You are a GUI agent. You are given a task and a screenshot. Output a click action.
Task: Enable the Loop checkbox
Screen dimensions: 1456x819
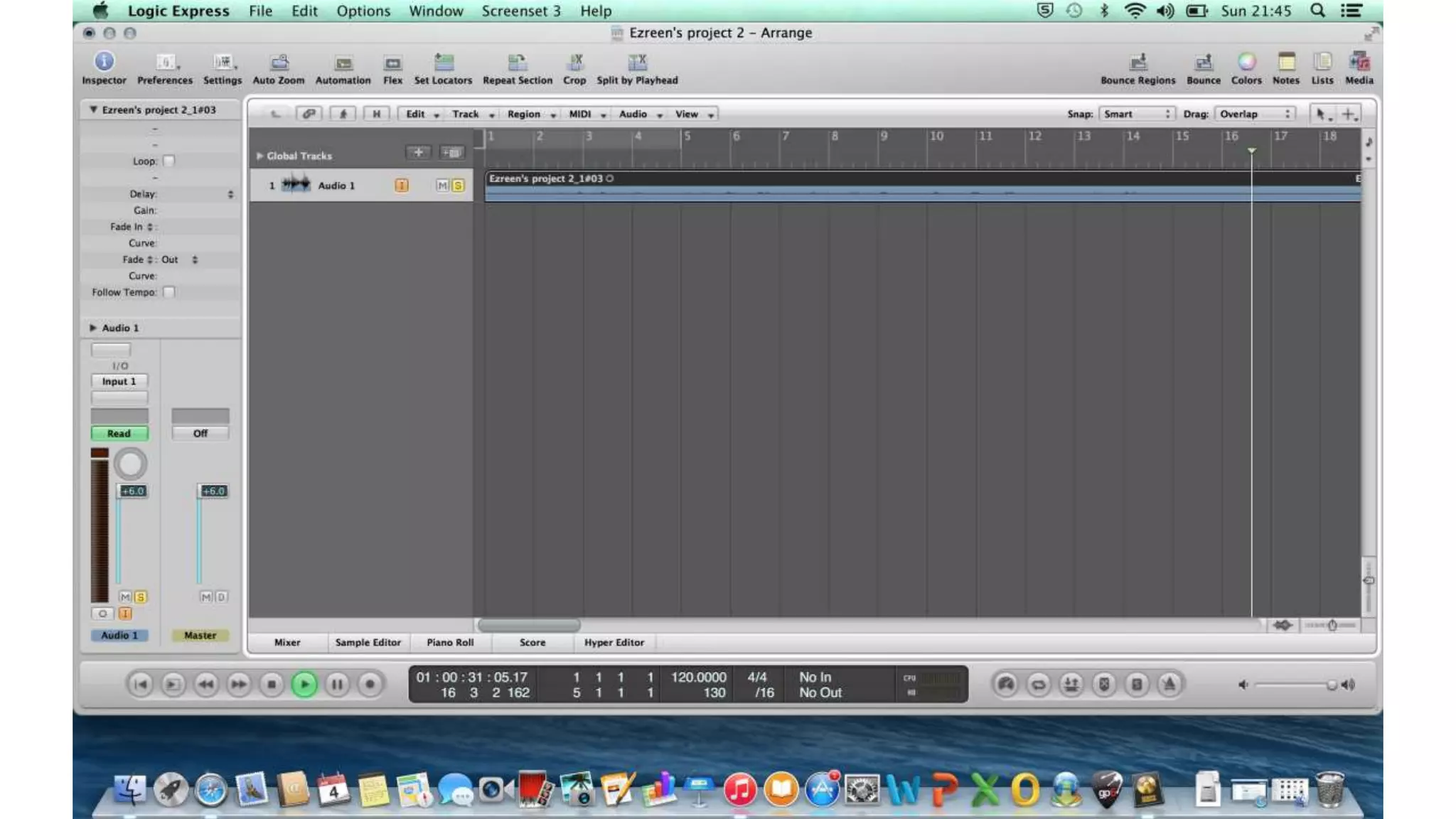(x=168, y=161)
